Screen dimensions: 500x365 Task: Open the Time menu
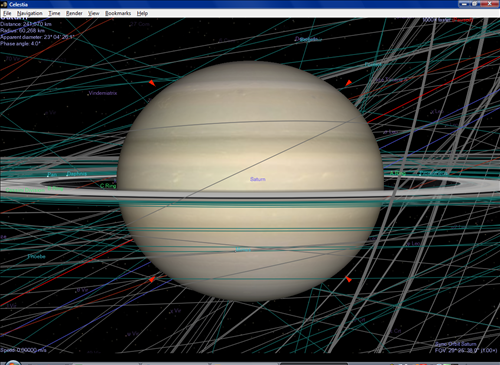(54, 13)
